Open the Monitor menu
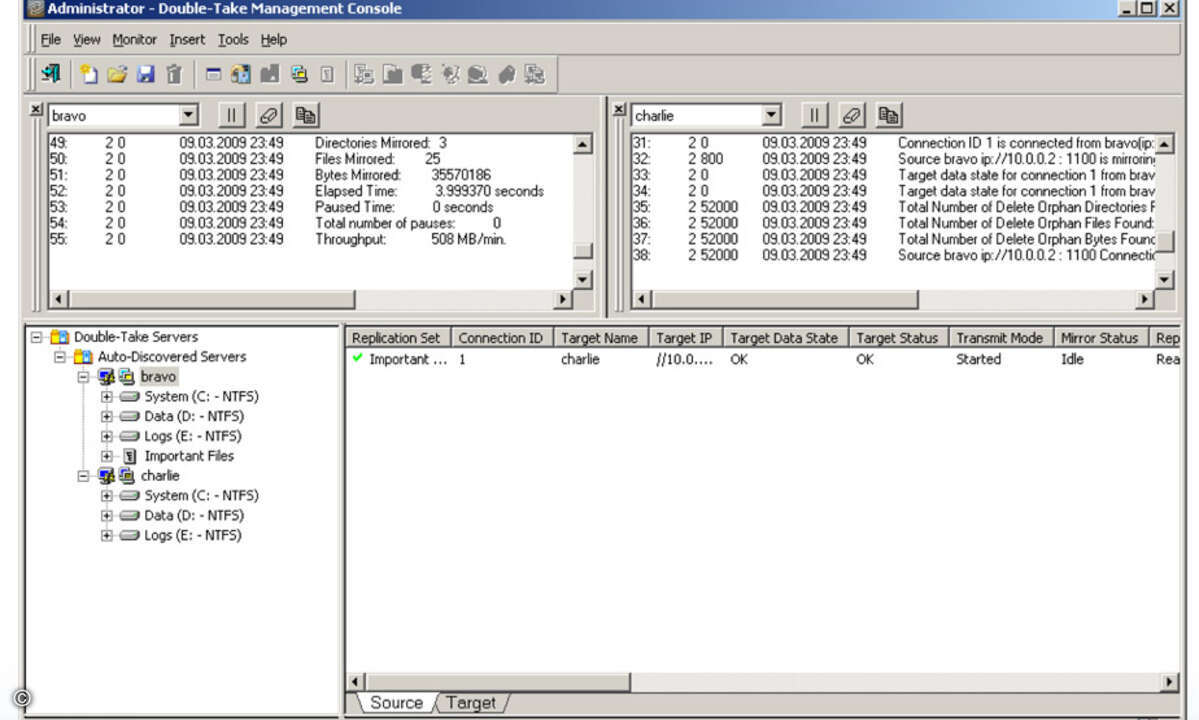 point(135,39)
